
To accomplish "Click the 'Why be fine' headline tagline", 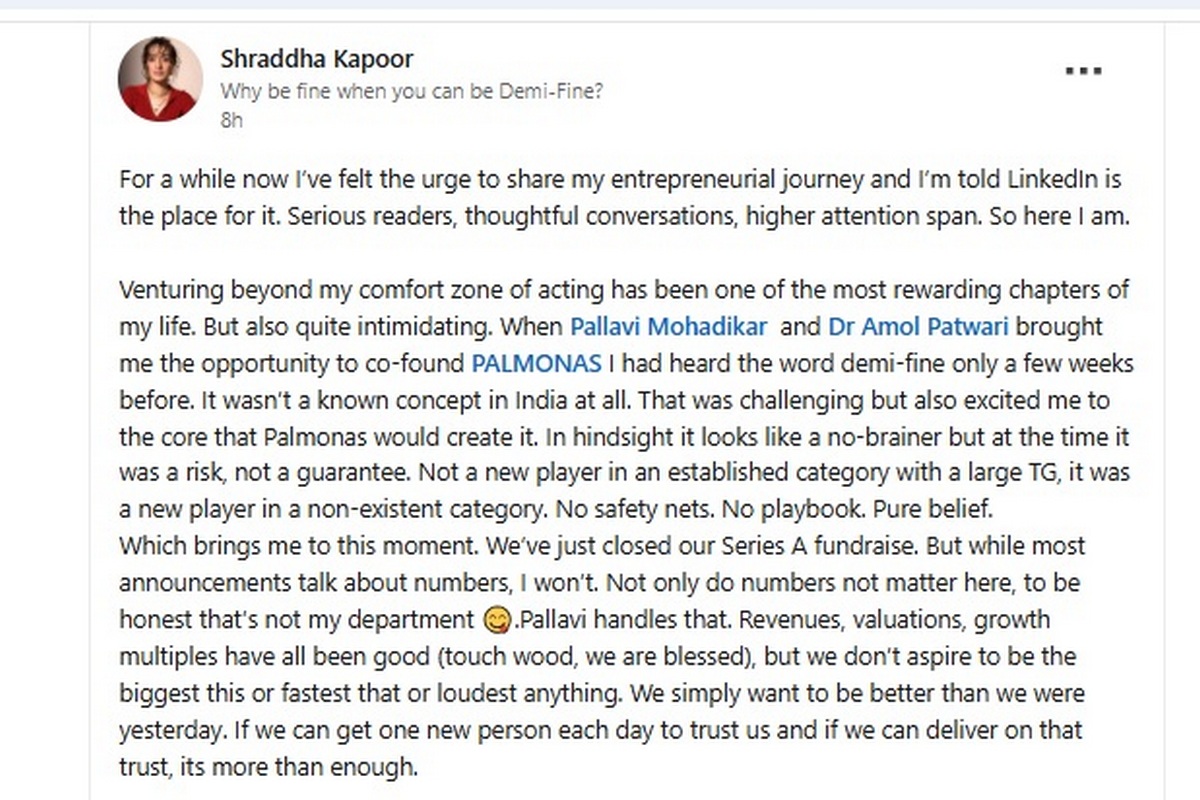I will [411, 92].
